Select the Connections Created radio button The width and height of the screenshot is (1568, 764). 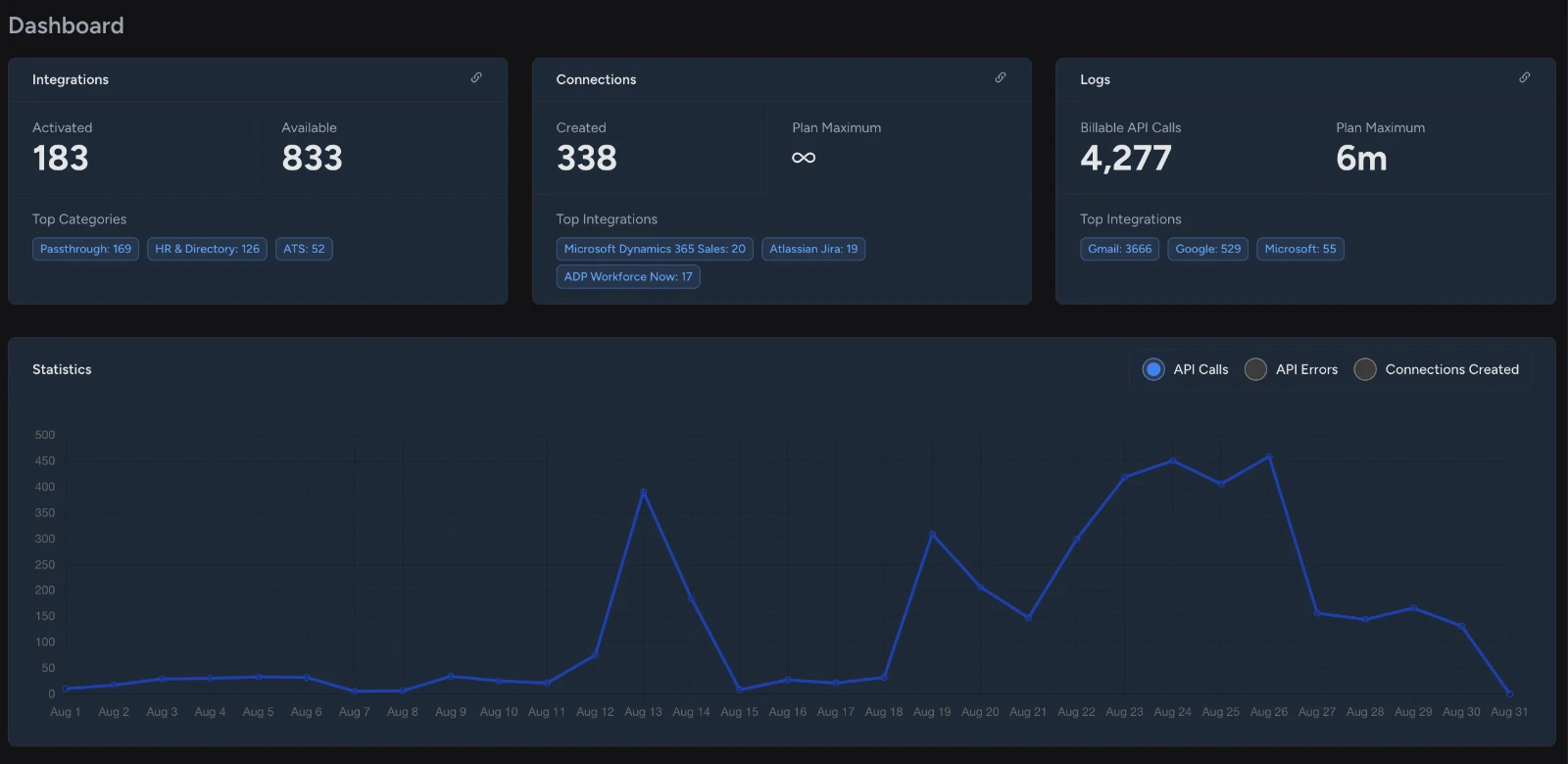[x=1365, y=369]
